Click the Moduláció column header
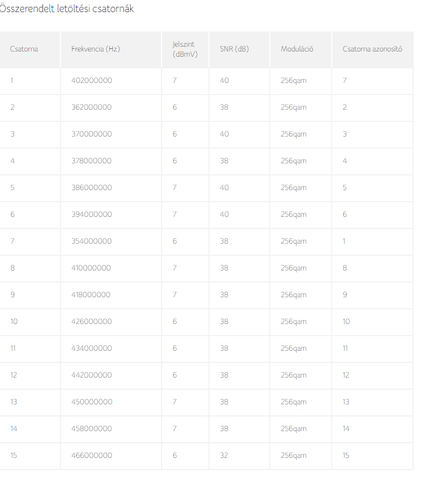Screen dimensions: 422x480 pyautogui.click(x=297, y=49)
